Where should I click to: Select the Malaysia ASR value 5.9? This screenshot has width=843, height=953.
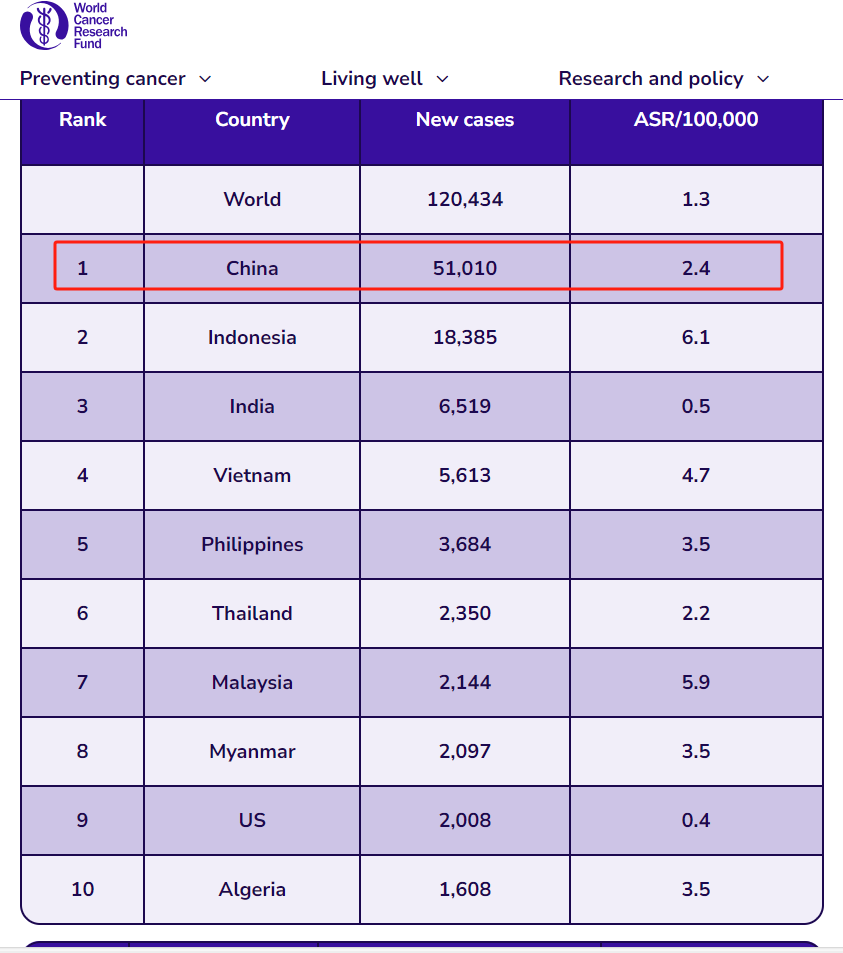696,682
